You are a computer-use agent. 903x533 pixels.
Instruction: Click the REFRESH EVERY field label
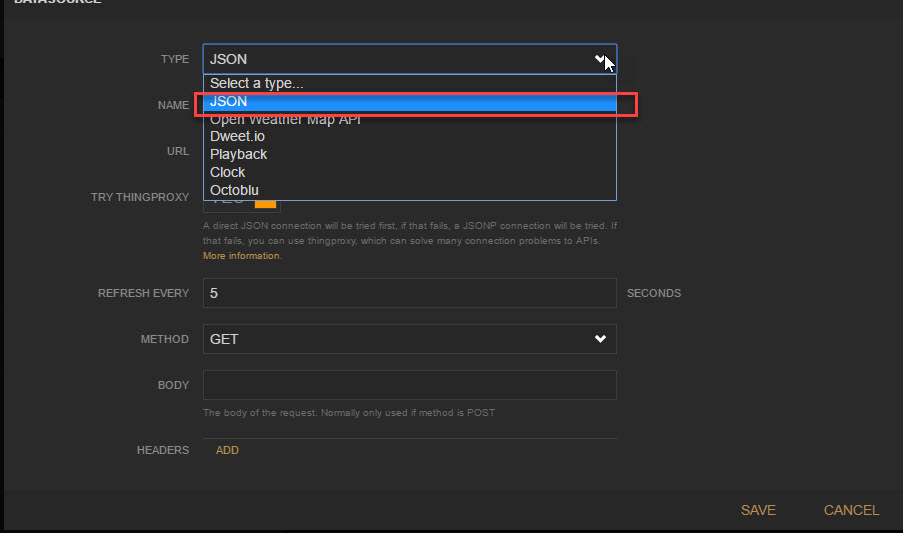(x=143, y=293)
